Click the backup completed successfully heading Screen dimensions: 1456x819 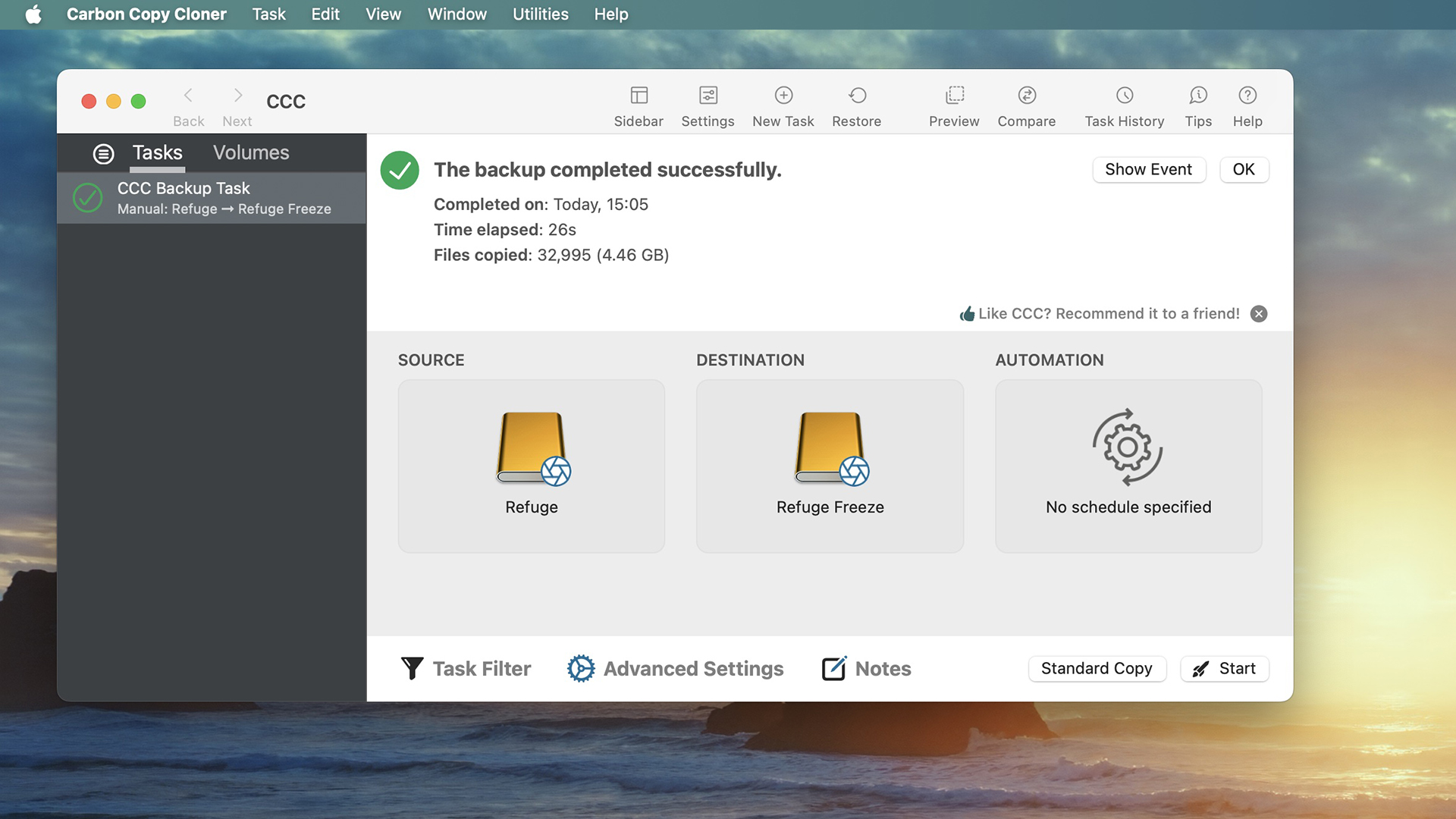pyautogui.click(x=607, y=169)
